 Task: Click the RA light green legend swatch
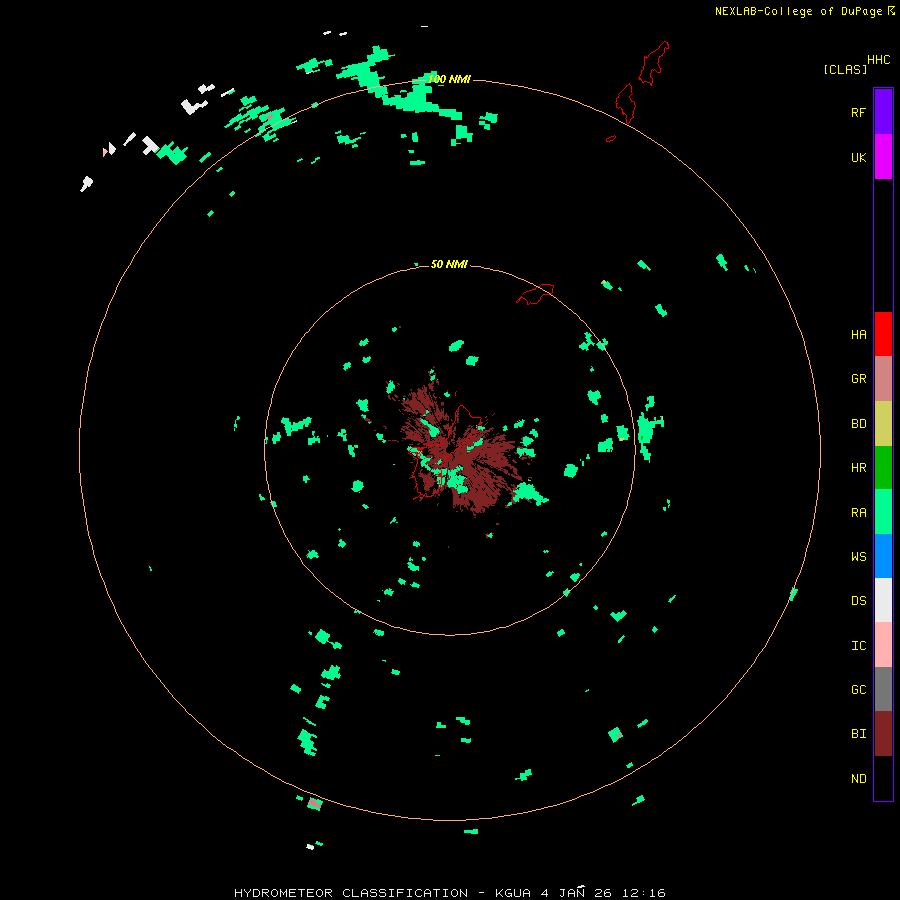883,512
